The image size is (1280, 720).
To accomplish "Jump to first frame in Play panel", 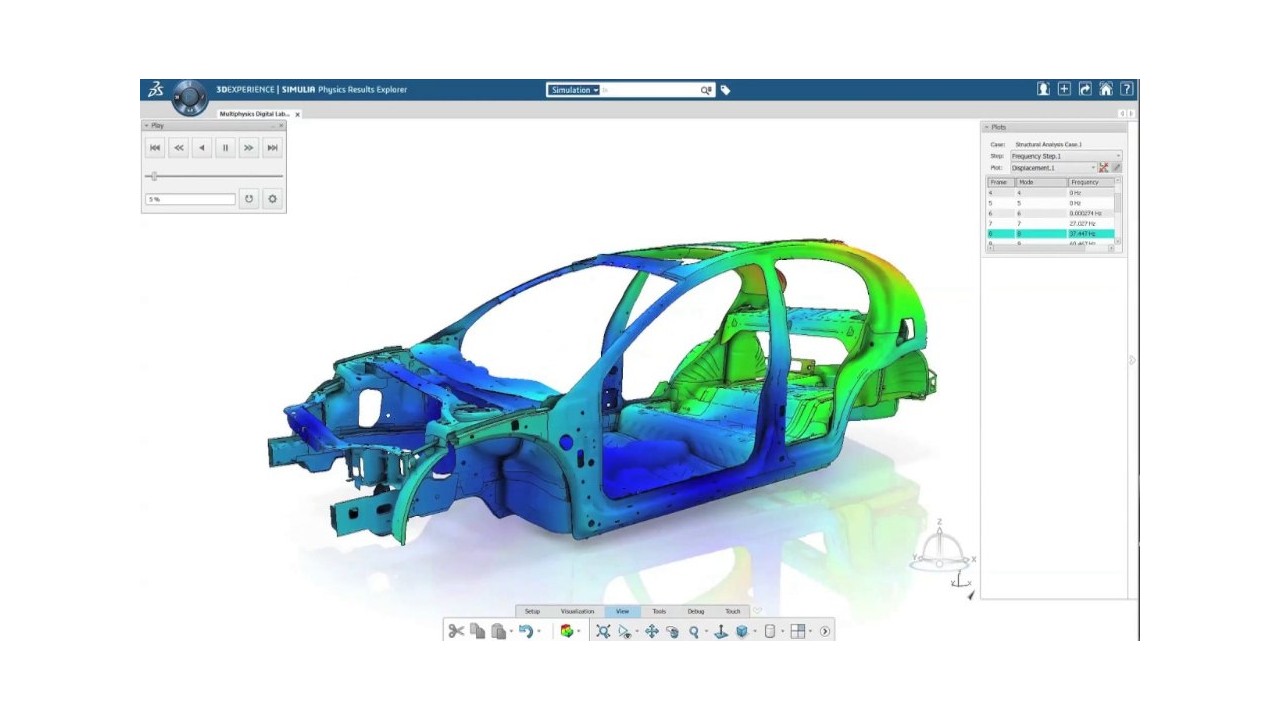I will (x=155, y=148).
